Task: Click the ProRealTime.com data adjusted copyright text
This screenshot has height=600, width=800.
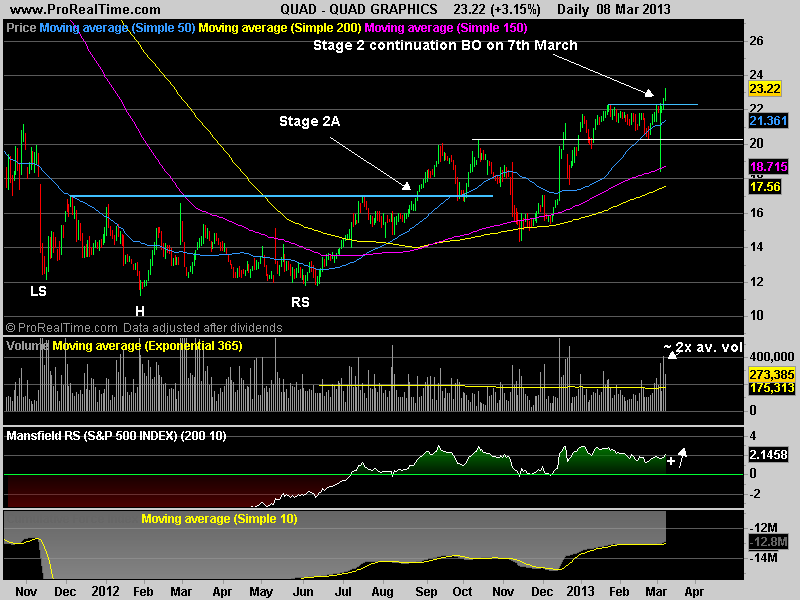Action: [144, 328]
